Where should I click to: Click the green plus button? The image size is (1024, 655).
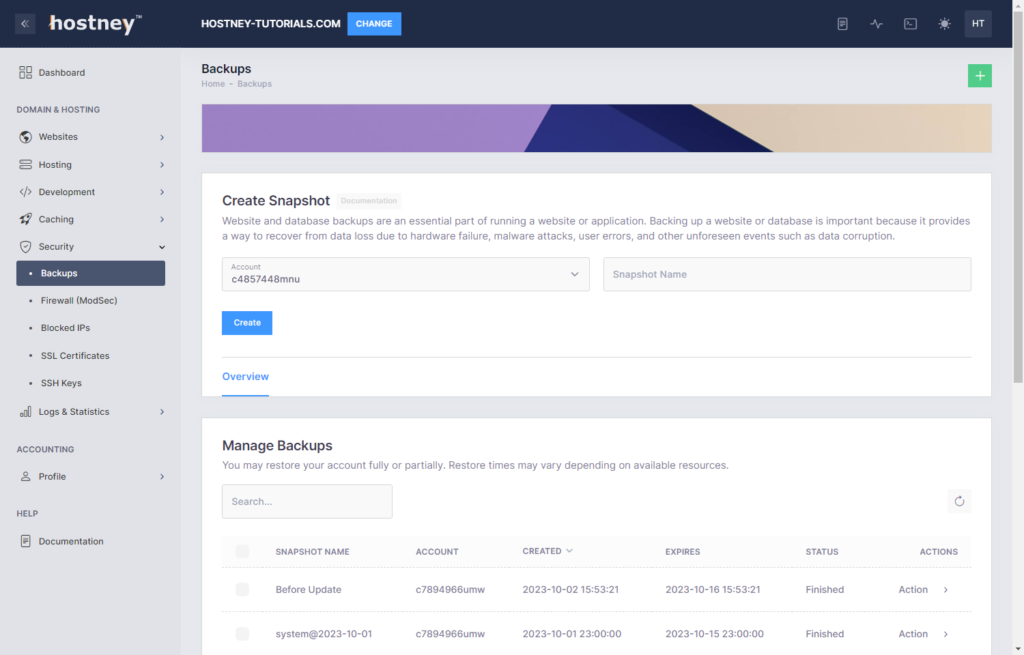[x=979, y=76]
